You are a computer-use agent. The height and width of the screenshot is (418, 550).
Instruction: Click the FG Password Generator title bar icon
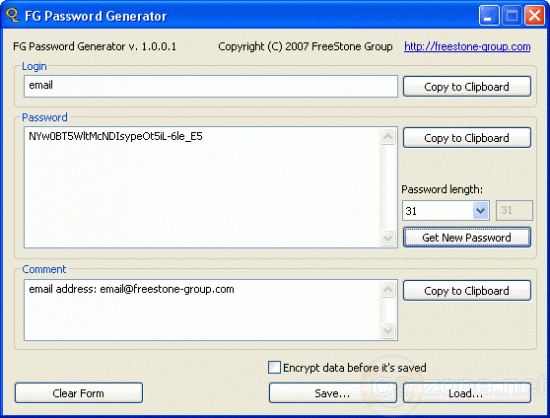tap(13, 15)
